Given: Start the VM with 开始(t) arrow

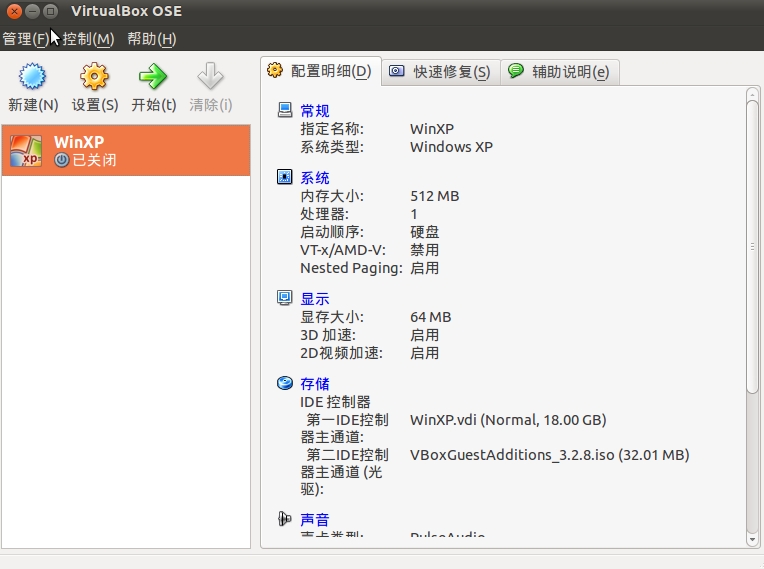Looking at the screenshot, I should (153, 76).
